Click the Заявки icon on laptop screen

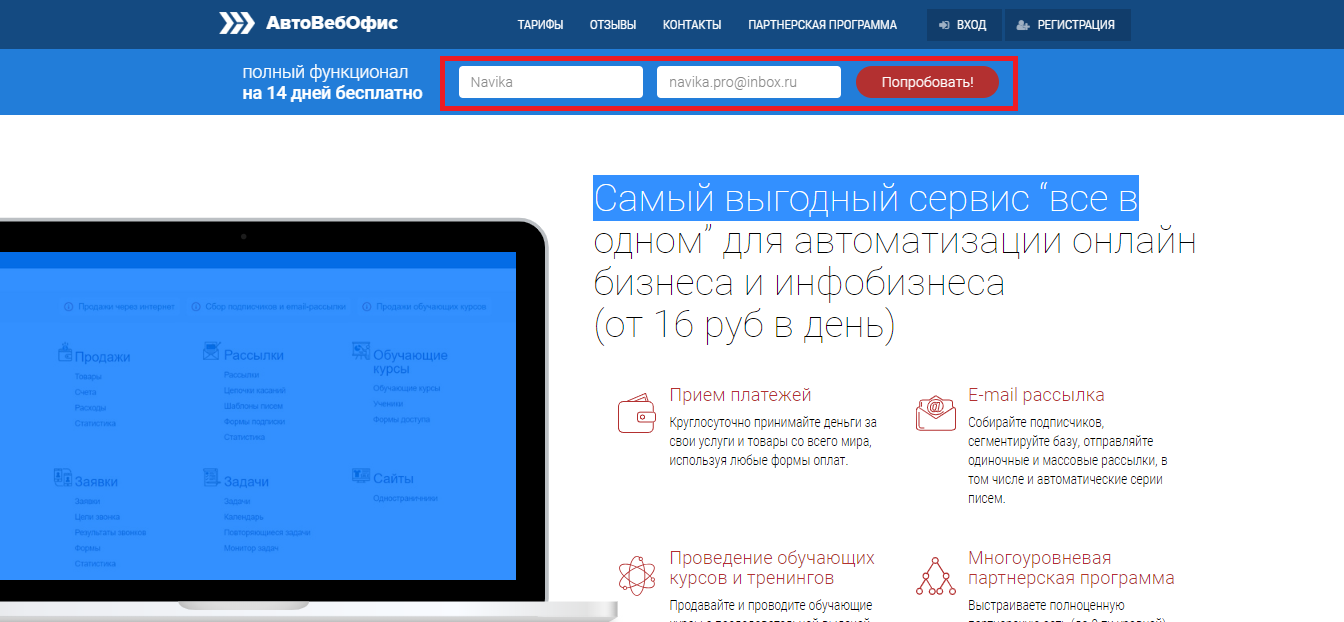coord(63,478)
